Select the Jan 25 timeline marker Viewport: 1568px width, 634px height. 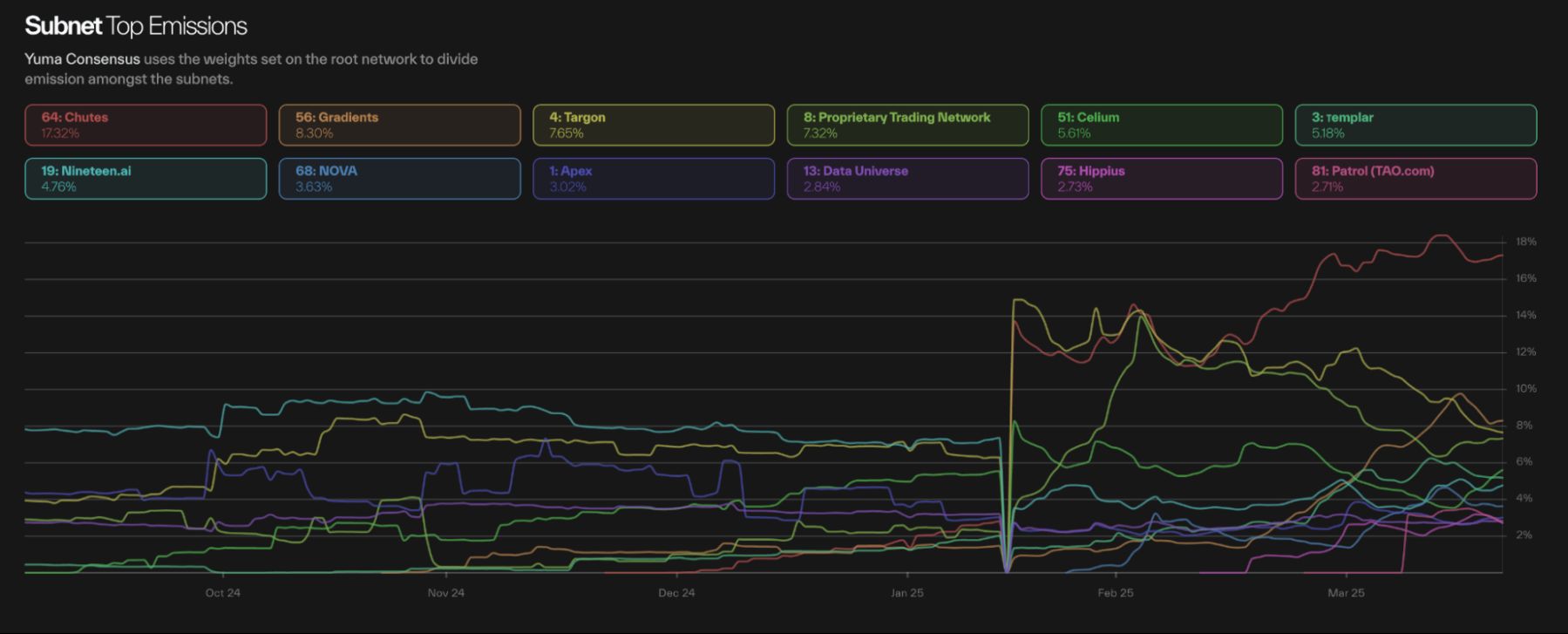point(906,593)
